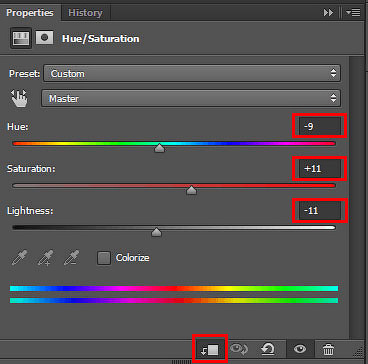Image resolution: width=368 pixels, height=364 pixels.
Task: Open the panel flyout menu
Action: tap(353, 13)
